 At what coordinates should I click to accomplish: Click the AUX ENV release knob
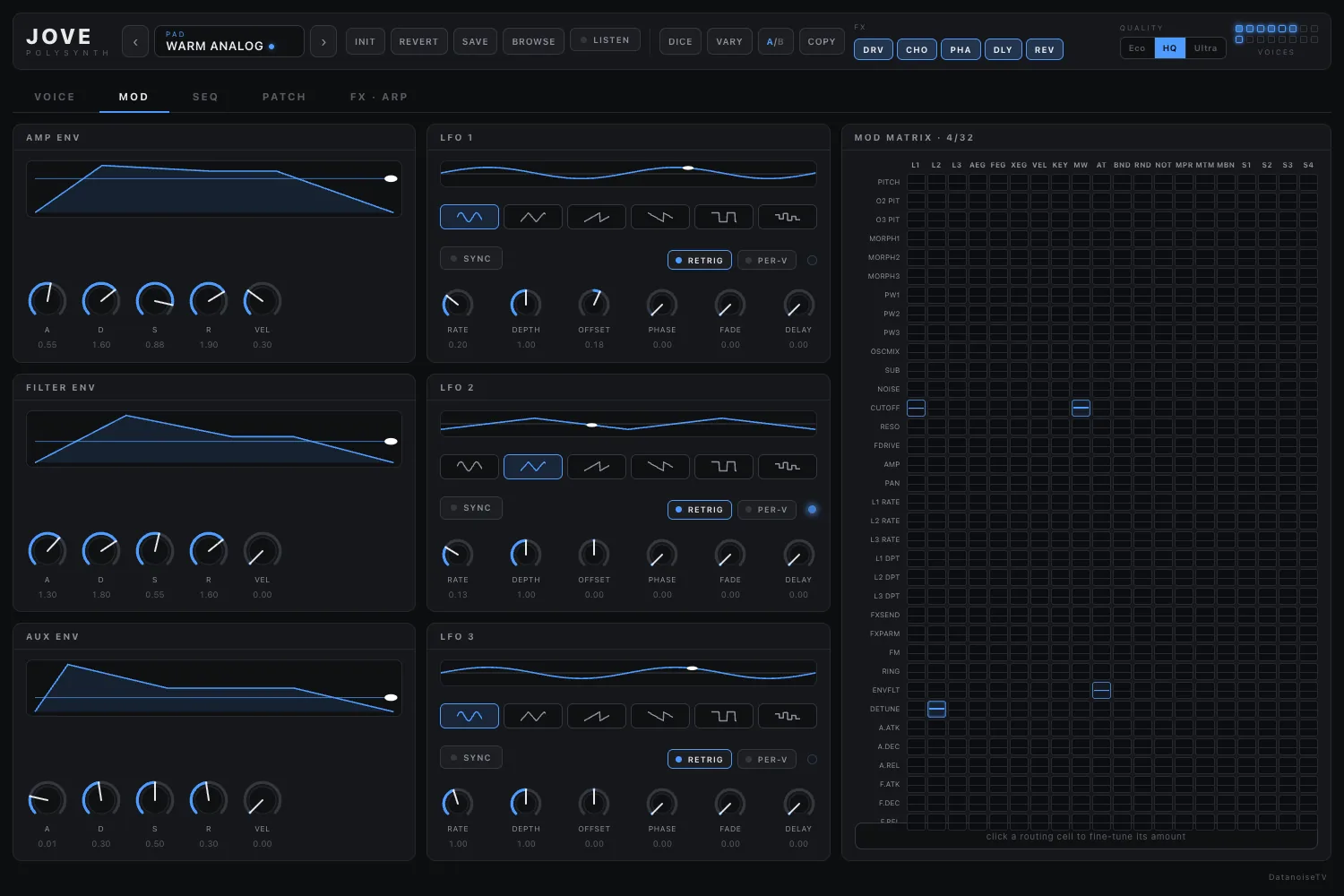209,799
